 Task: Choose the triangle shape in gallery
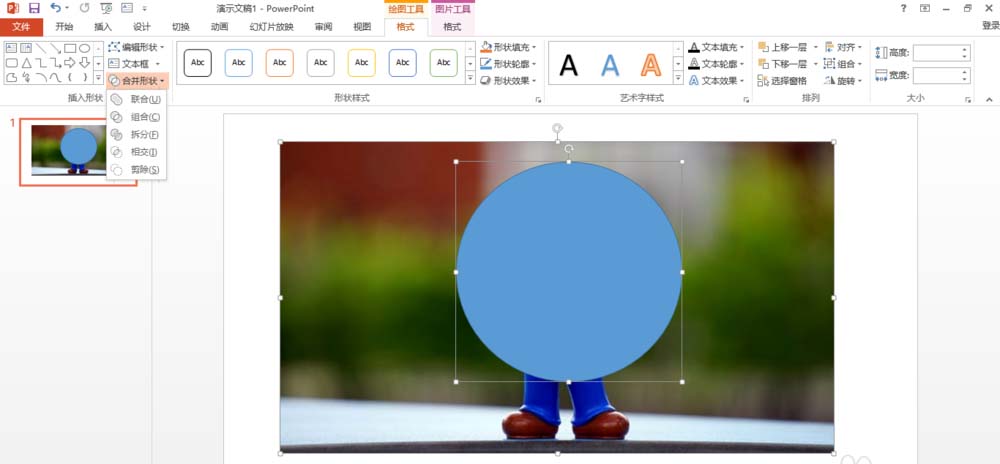point(26,63)
